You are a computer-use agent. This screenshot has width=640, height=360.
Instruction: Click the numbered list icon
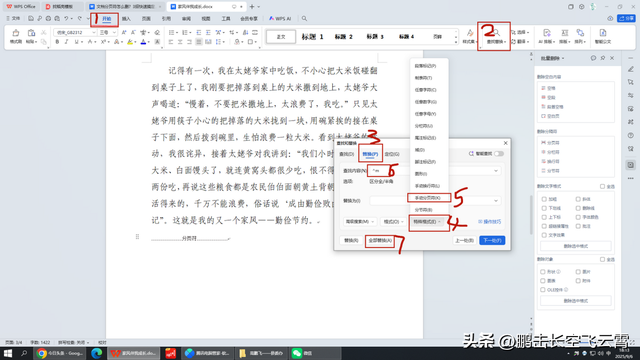185,32
